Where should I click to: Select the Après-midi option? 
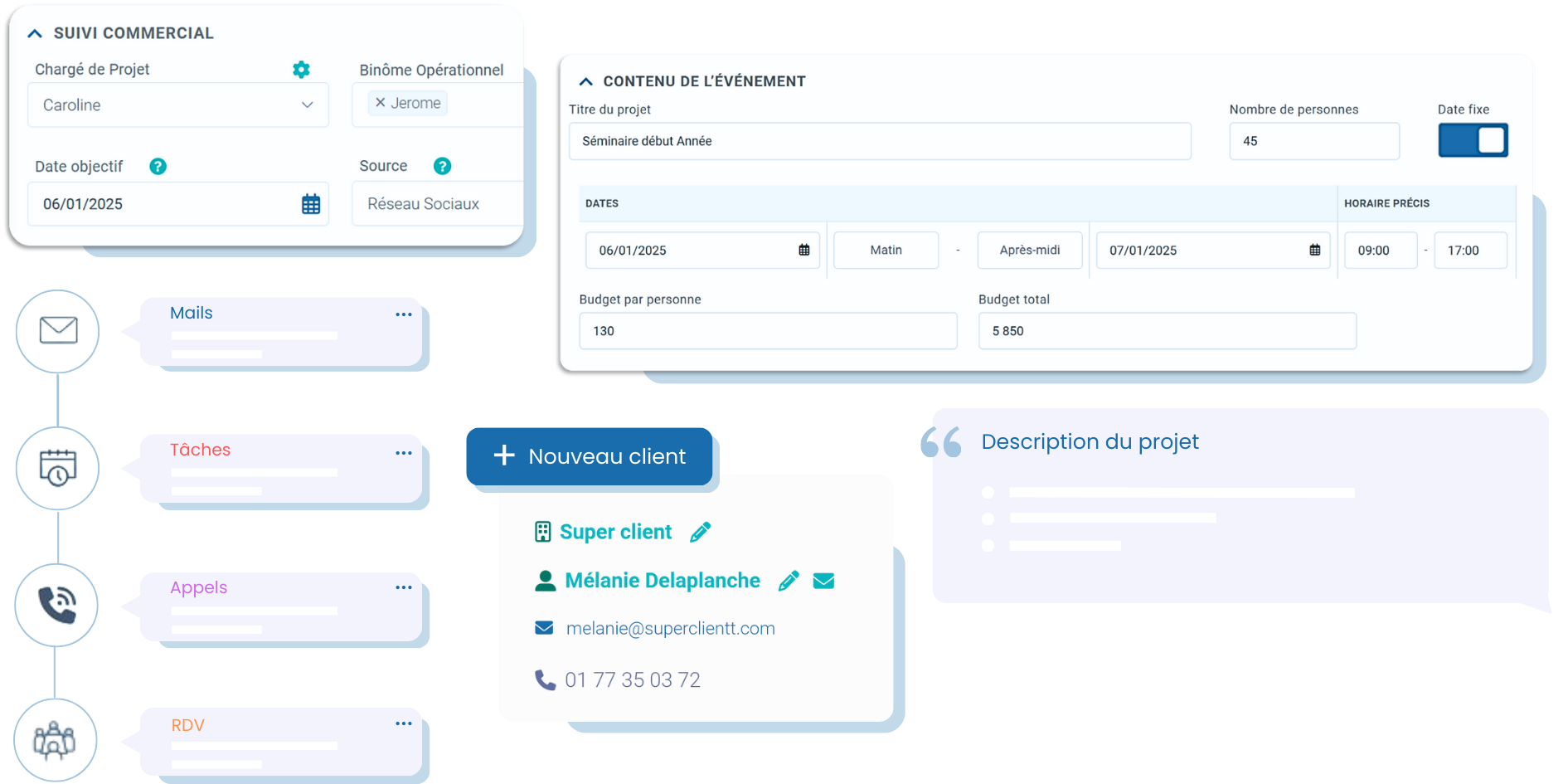1030,251
